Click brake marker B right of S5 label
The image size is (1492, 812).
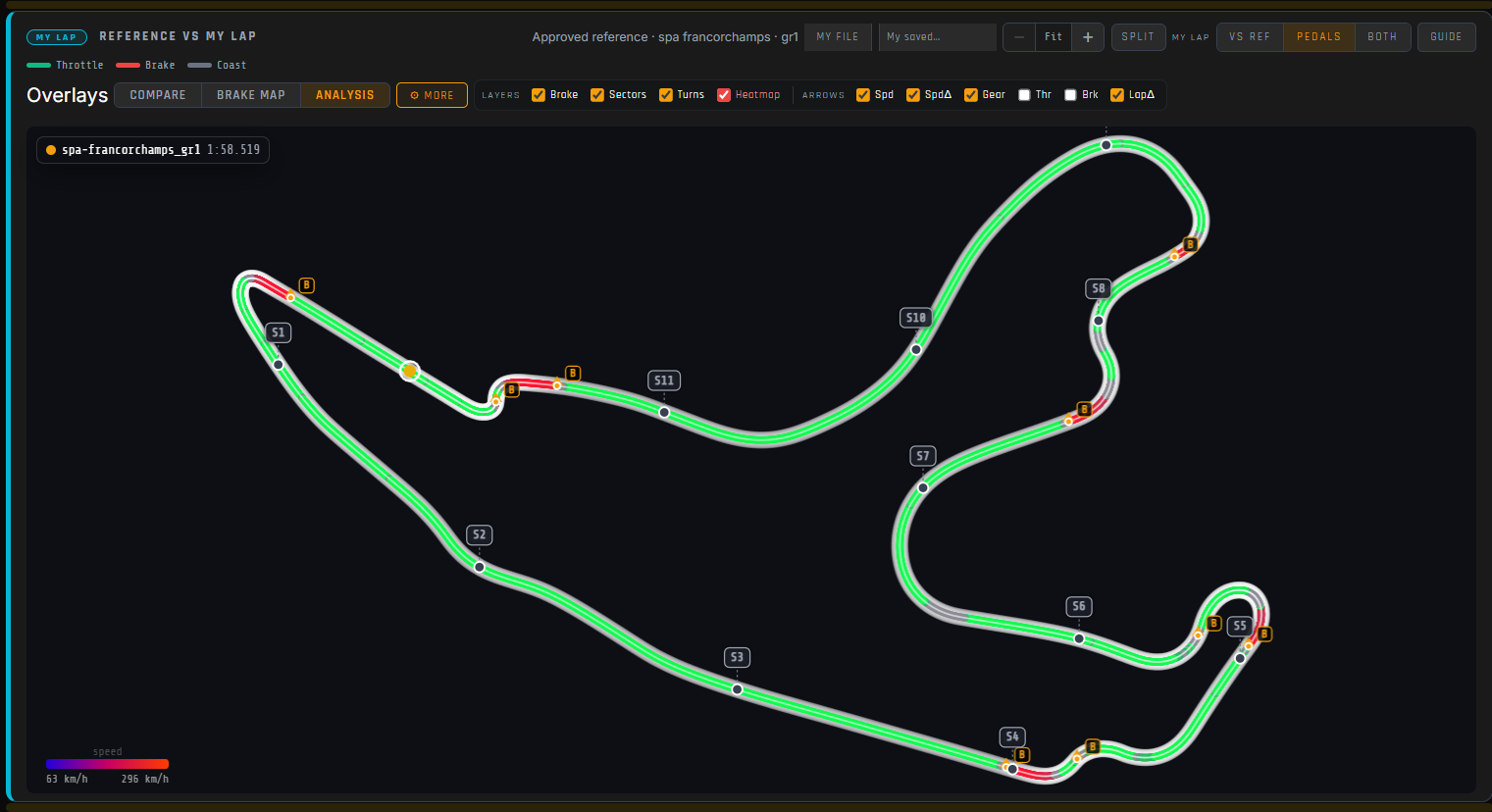pyautogui.click(x=1264, y=634)
